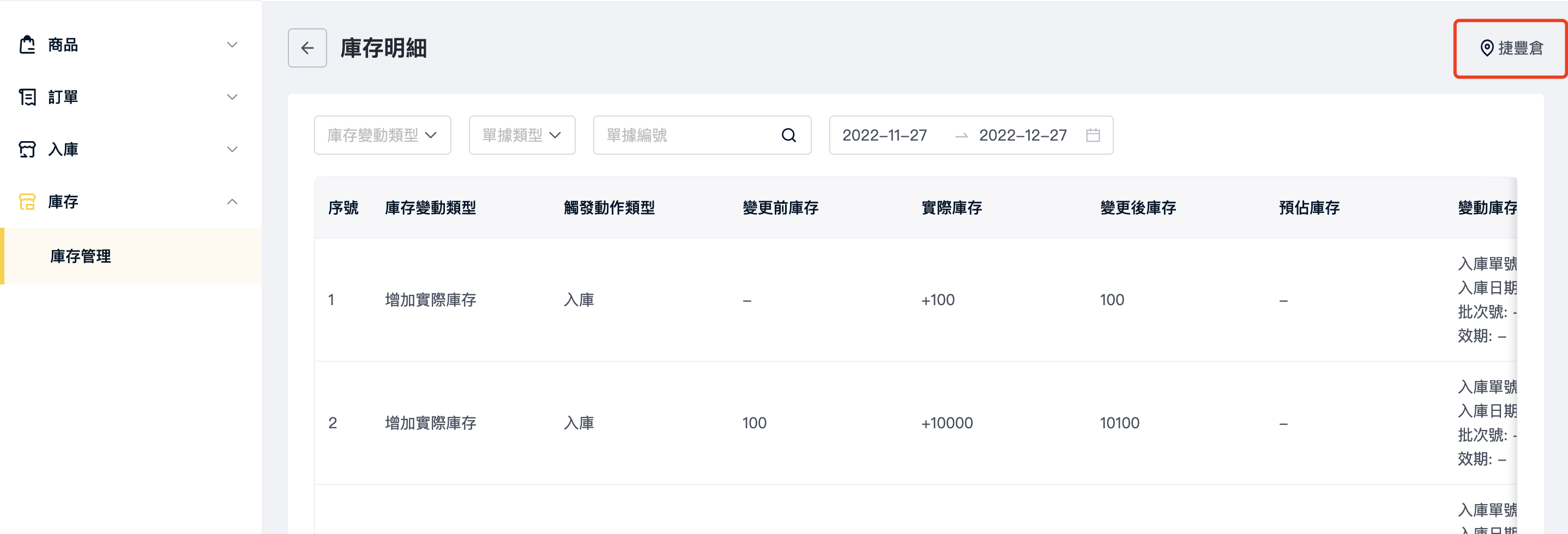This screenshot has height=534, width=1568.
Task: Click the 變更前庫存 column header
Action: [780, 208]
